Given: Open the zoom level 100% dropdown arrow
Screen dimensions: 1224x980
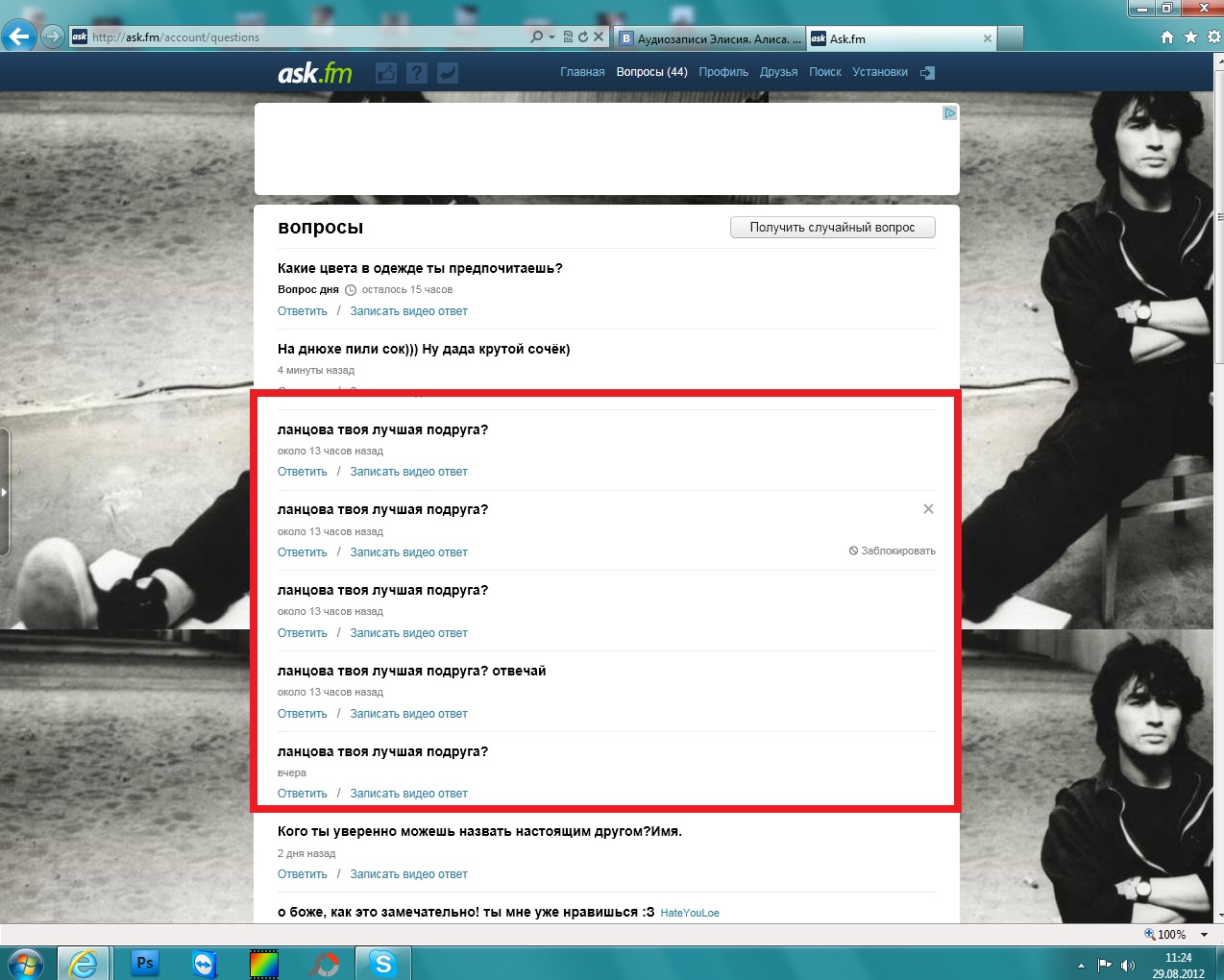Looking at the screenshot, I should pos(1204,934).
